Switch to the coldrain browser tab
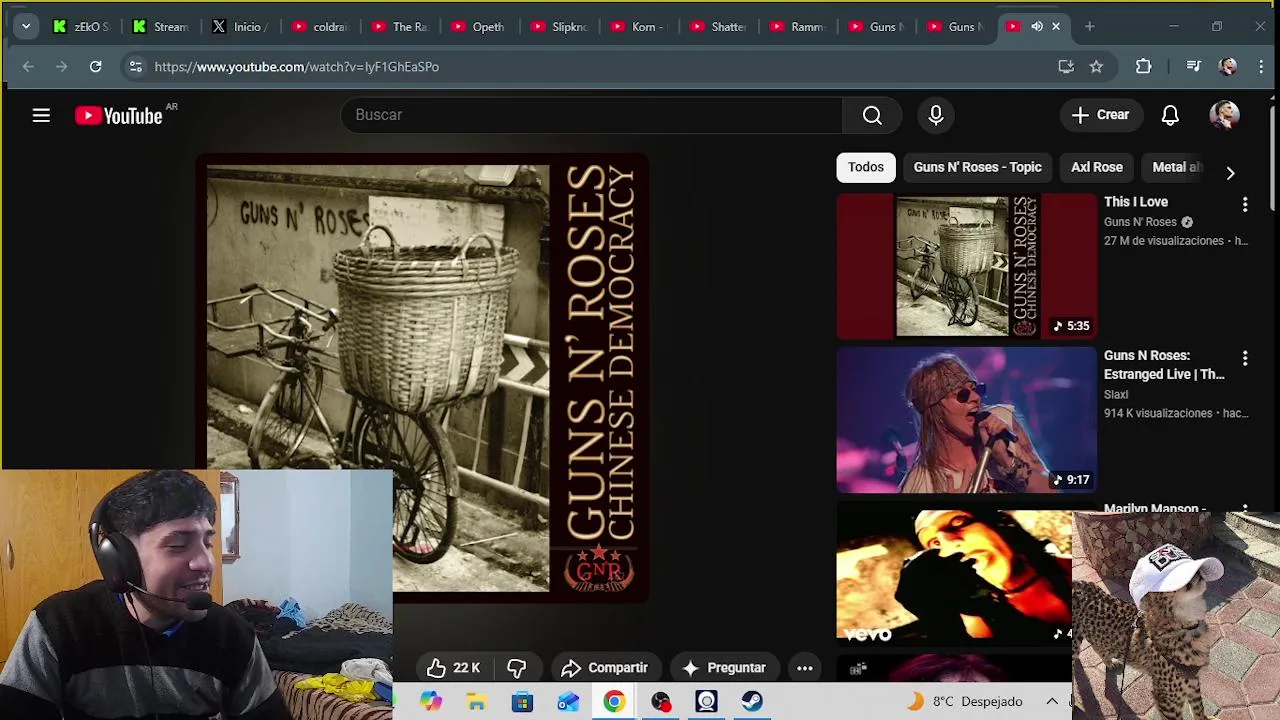Image resolution: width=1280 pixels, height=720 pixels. pos(319,27)
